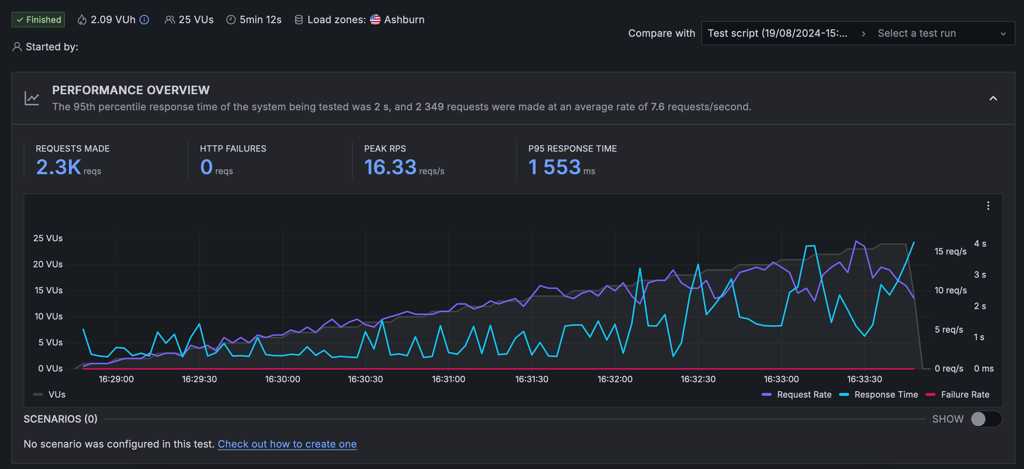1024x469 pixels.
Task: Click the P95 Response Time 1 553 value
Action: click(554, 168)
